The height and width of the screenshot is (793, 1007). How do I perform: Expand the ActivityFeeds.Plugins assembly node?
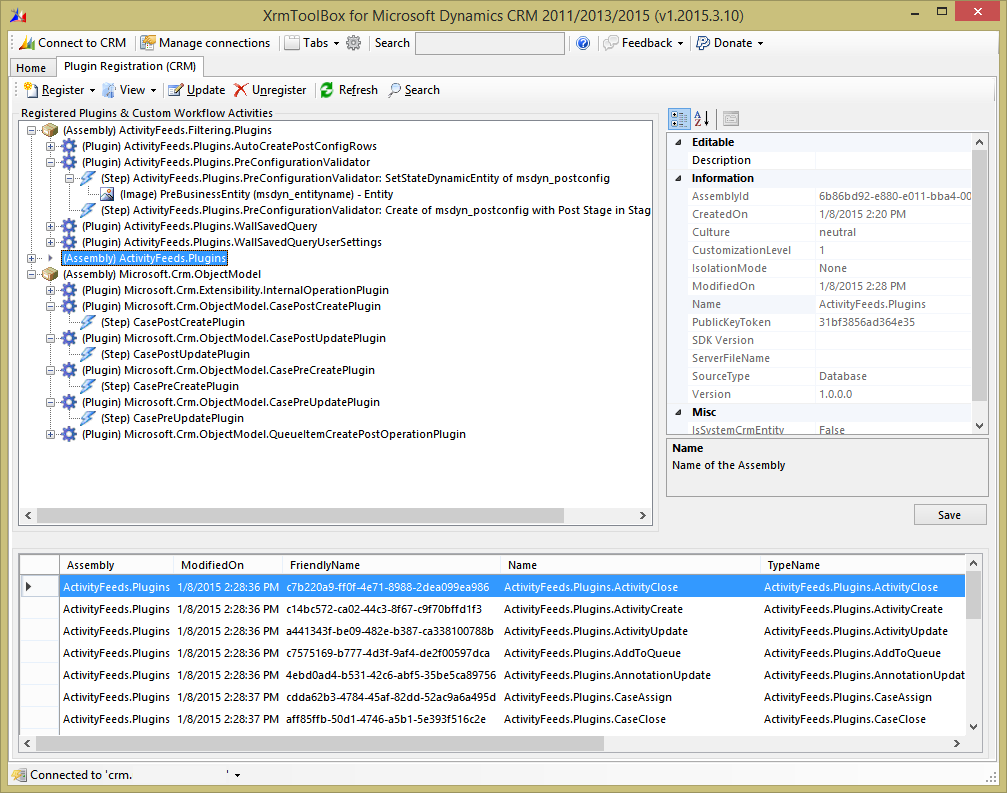click(31, 258)
